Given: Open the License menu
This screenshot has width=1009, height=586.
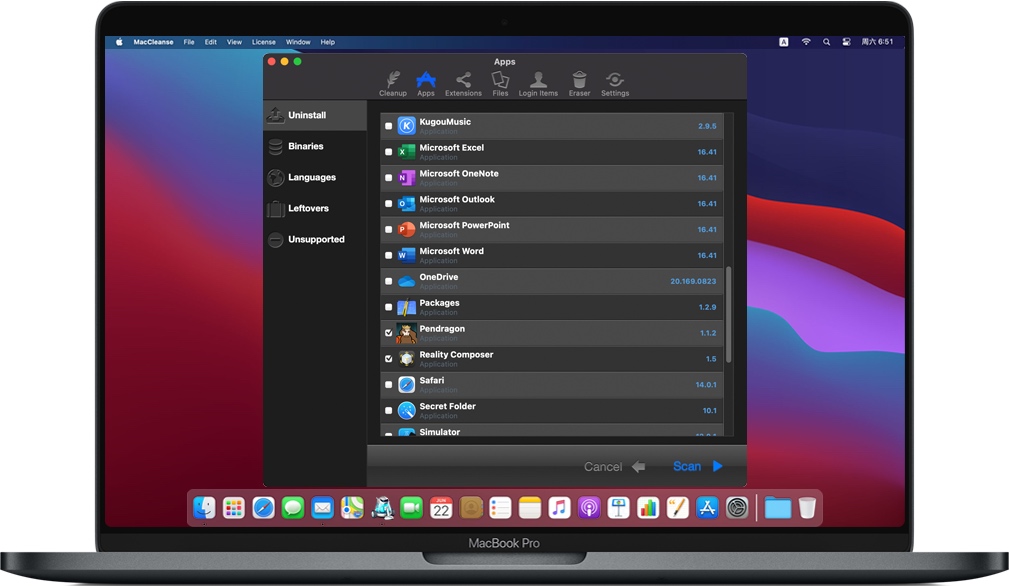Looking at the screenshot, I should coord(264,42).
